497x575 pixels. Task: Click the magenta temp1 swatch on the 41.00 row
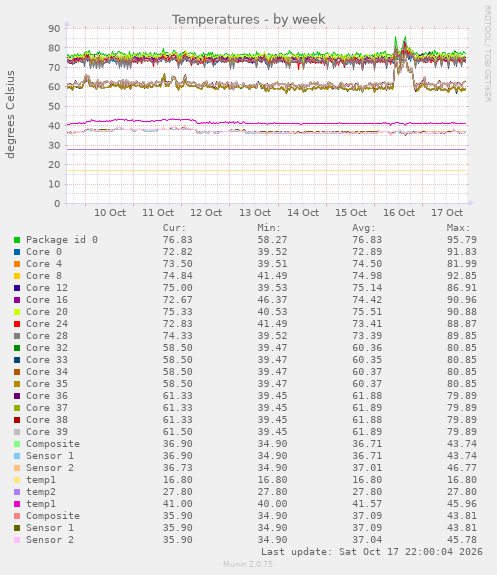pos(17,504)
